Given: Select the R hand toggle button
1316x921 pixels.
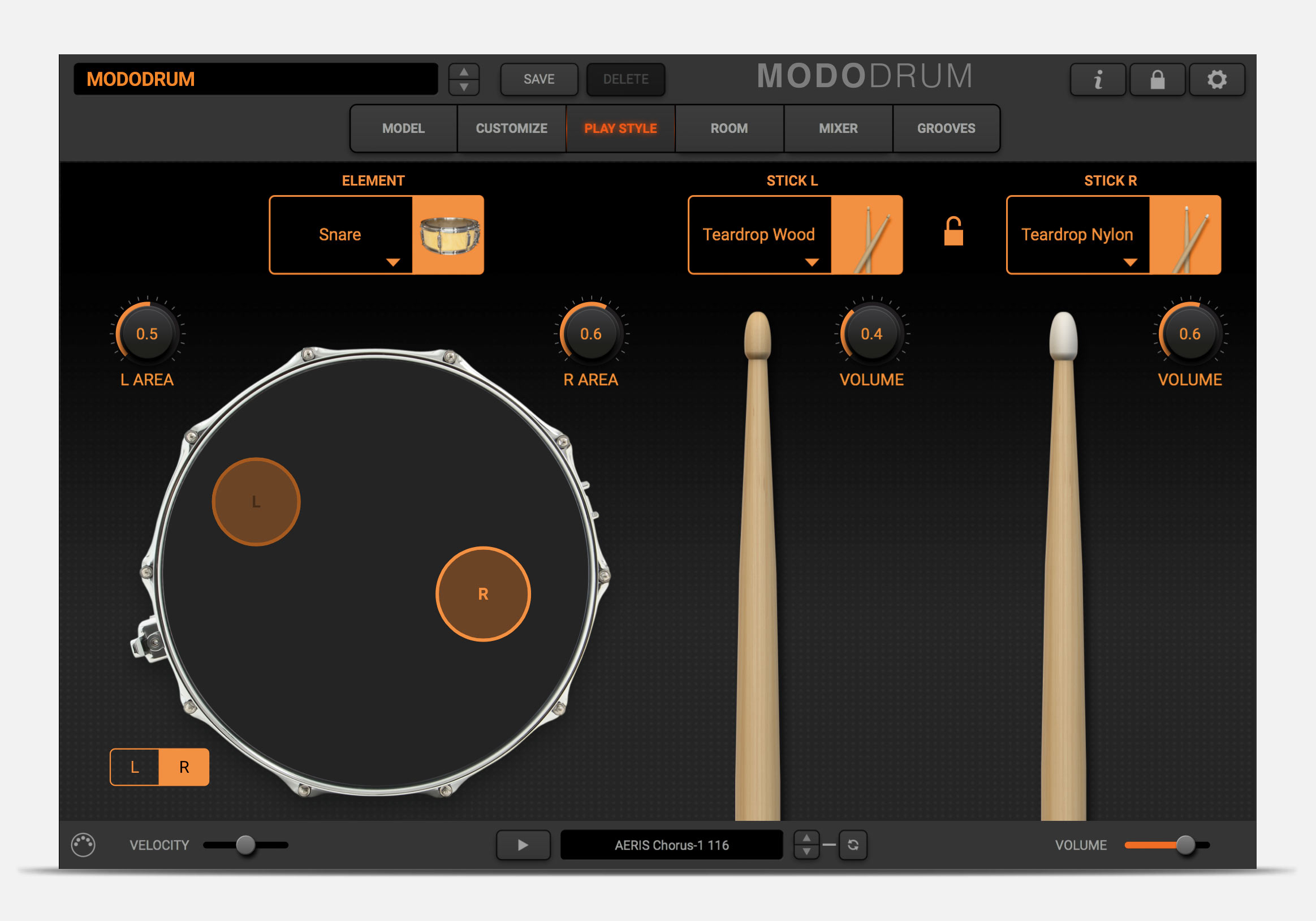Looking at the screenshot, I should [x=184, y=767].
